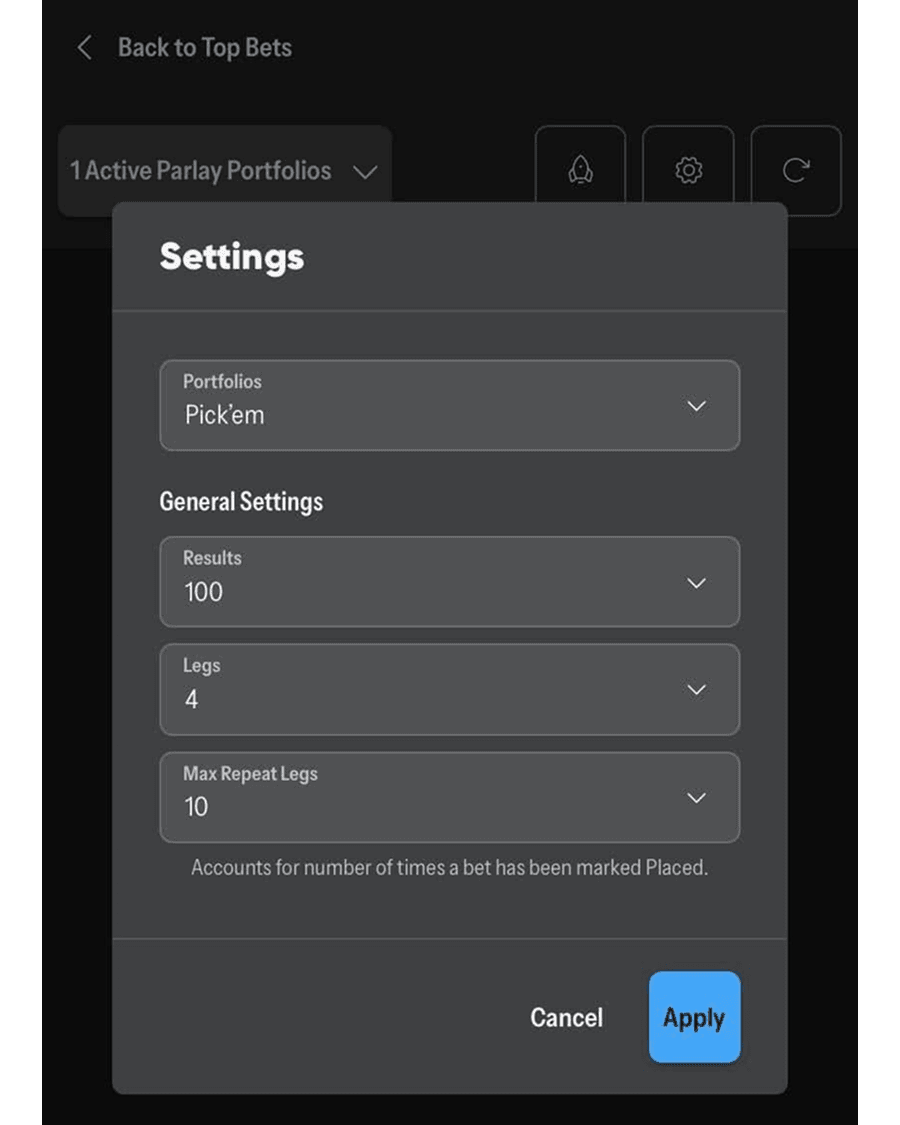Image resolution: width=900 pixels, height=1125 pixels.
Task: Expand the Max Repeat Legs dropdown
Action: tap(449, 797)
